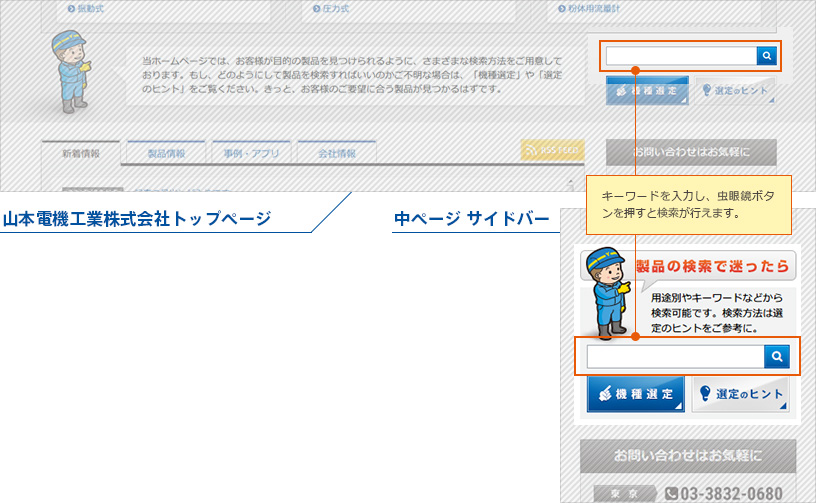Viewport: 816px width, 504px height.
Task: Click sidebar お問い合わせはお気軽に header
Action: pyautogui.click(x=688, y=456)
